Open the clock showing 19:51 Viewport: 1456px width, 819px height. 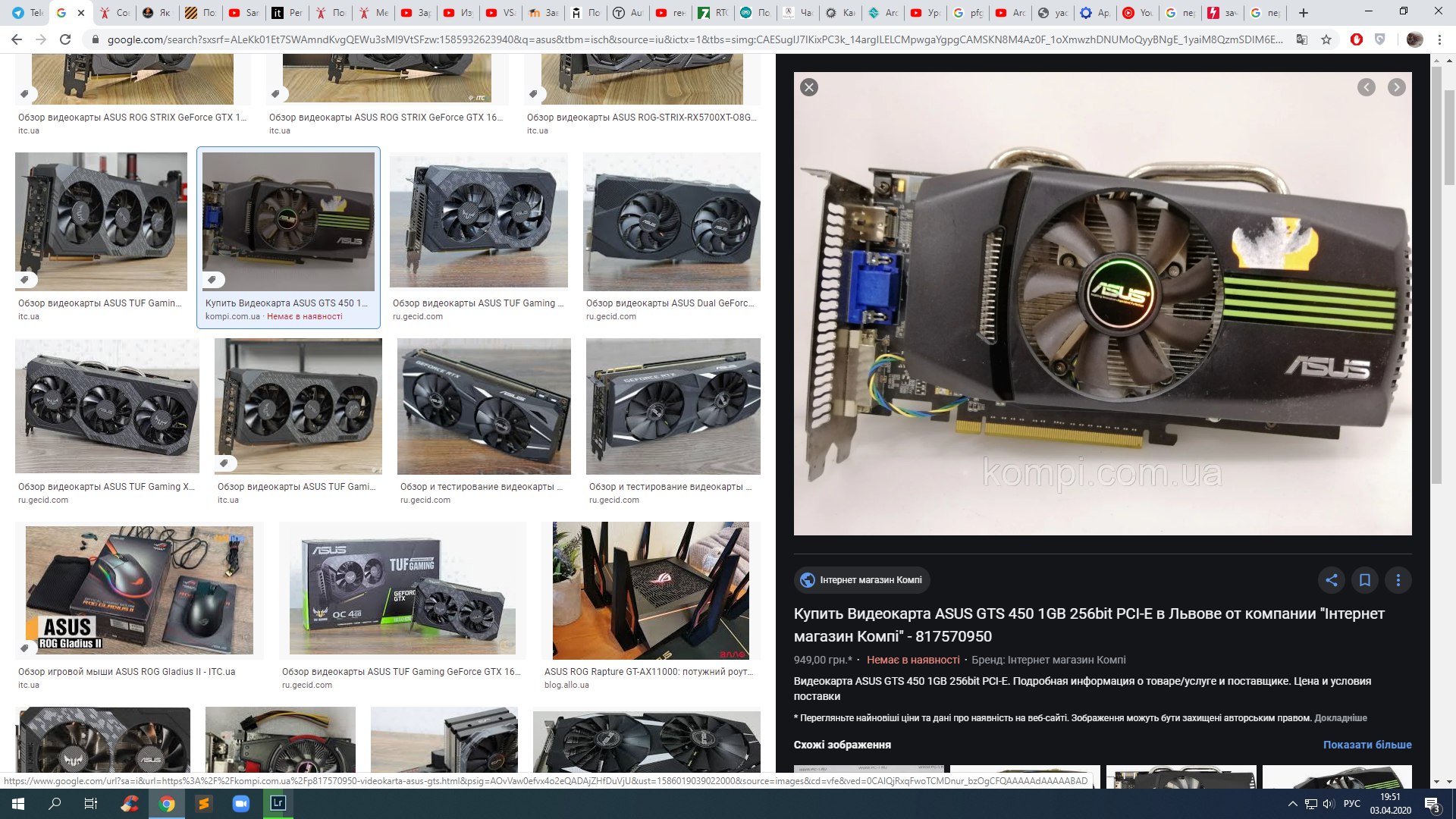(1390, 804)
